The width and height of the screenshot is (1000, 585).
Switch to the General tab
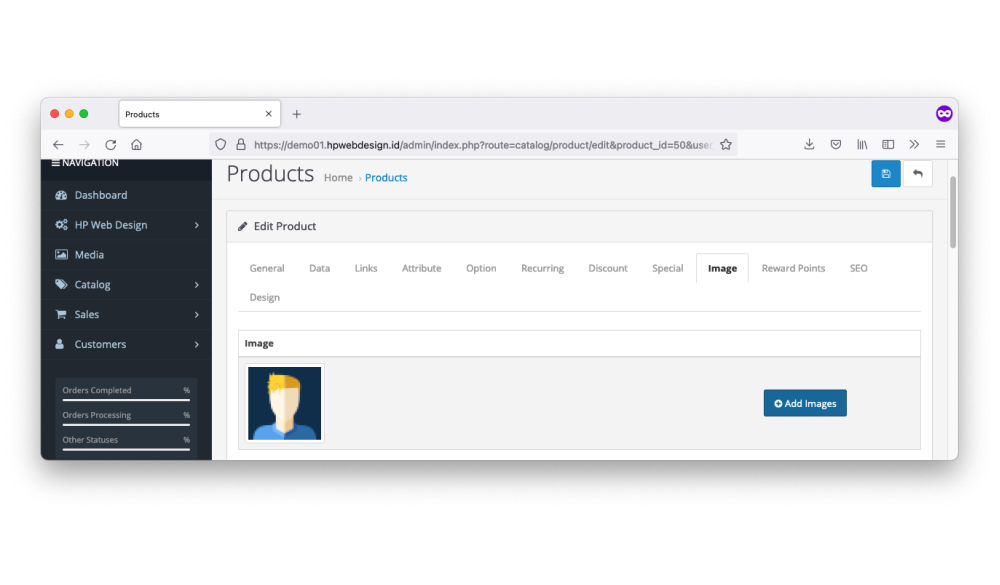[x=267, y=268]
